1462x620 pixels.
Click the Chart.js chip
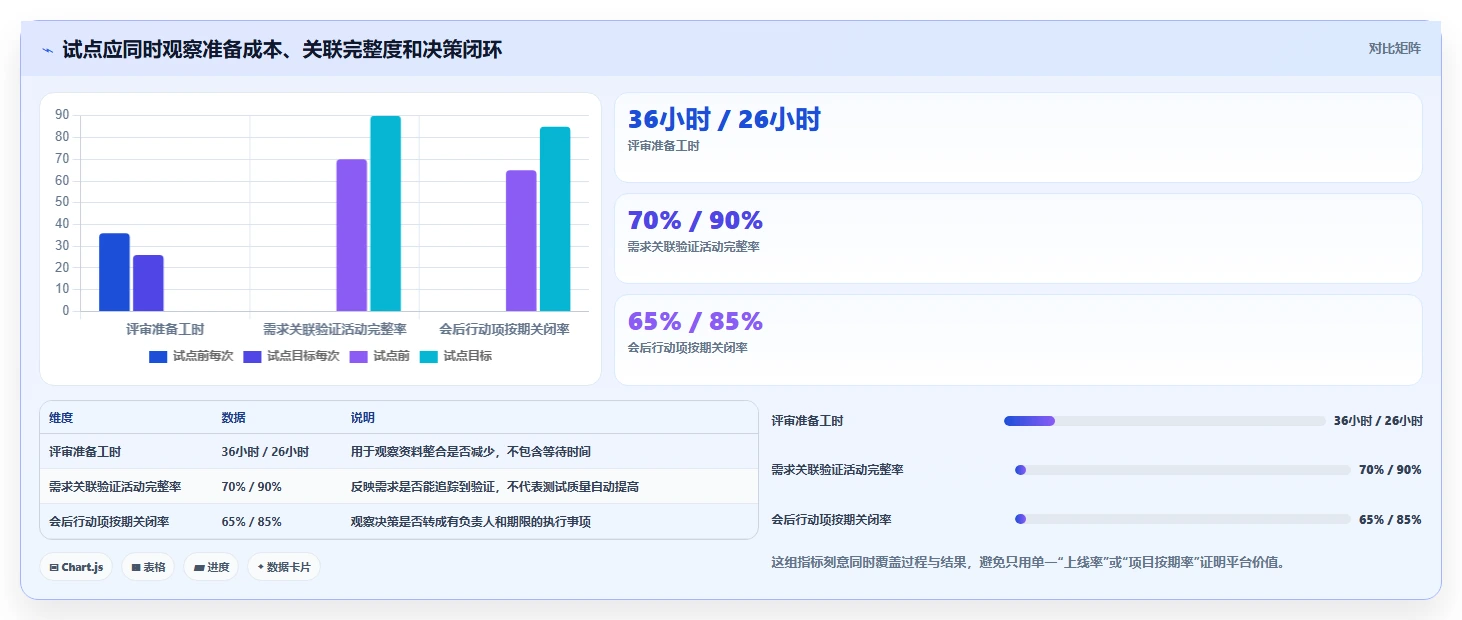click(x=76, y=567)
